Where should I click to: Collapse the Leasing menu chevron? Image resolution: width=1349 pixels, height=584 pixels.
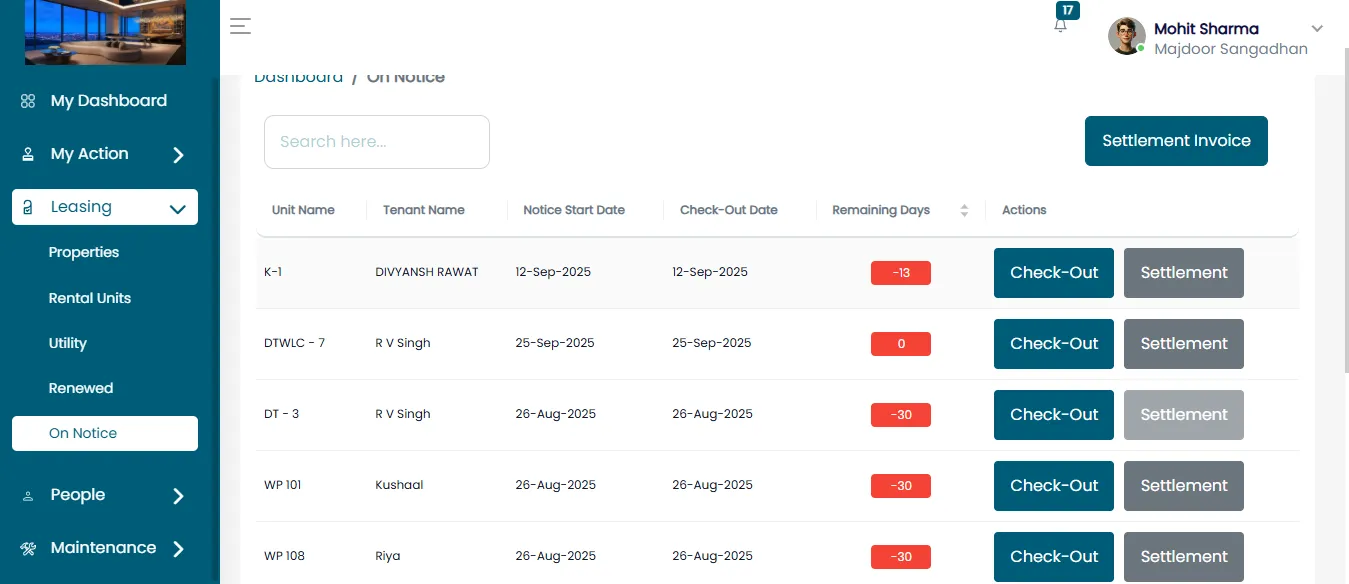(x=178, y=208)
